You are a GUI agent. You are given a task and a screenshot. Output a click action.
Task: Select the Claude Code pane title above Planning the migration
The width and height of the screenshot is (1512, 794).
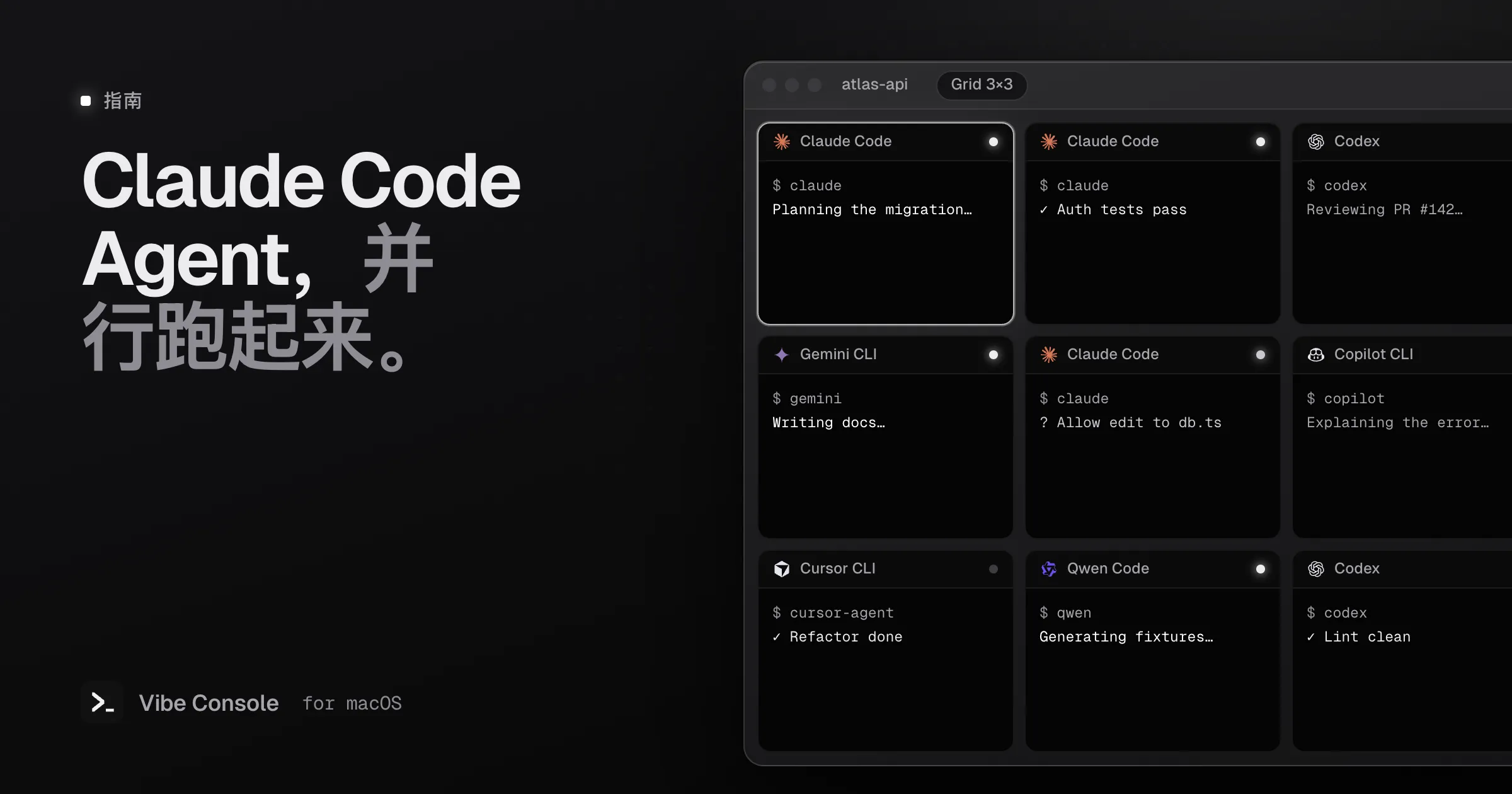[x=845, y=141]
